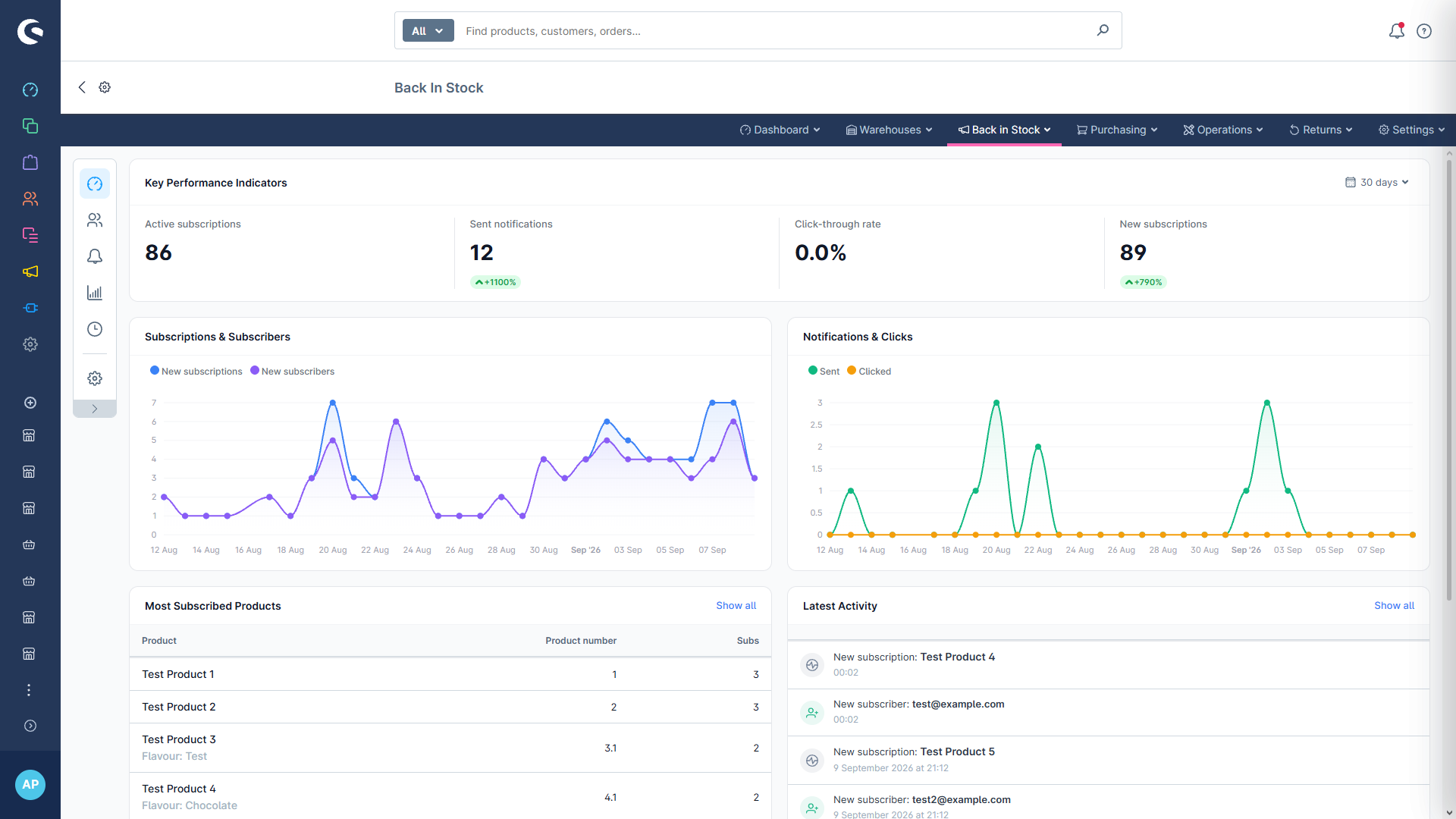Open statistics bar chart icon
This screenshot has width=1456, height=819.
(x=95, y=293)
